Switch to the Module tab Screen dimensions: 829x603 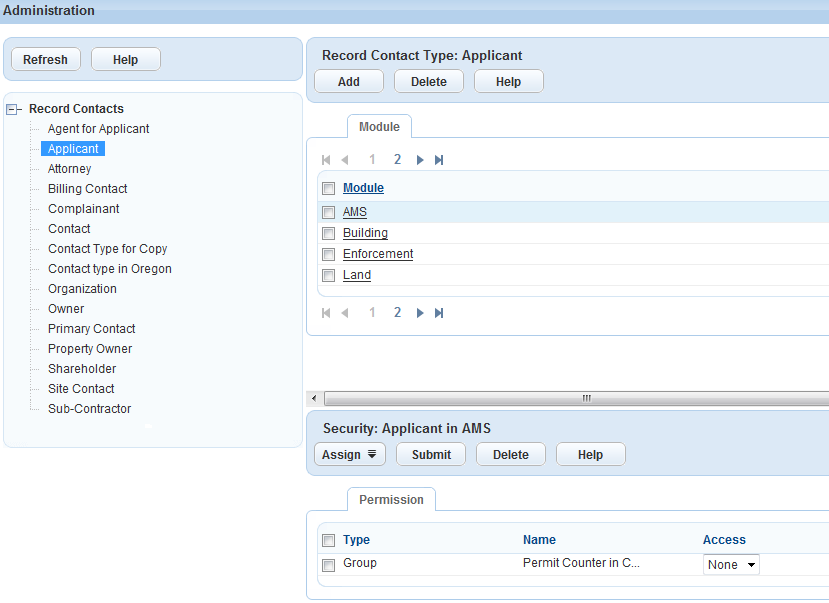click(379, 127)
